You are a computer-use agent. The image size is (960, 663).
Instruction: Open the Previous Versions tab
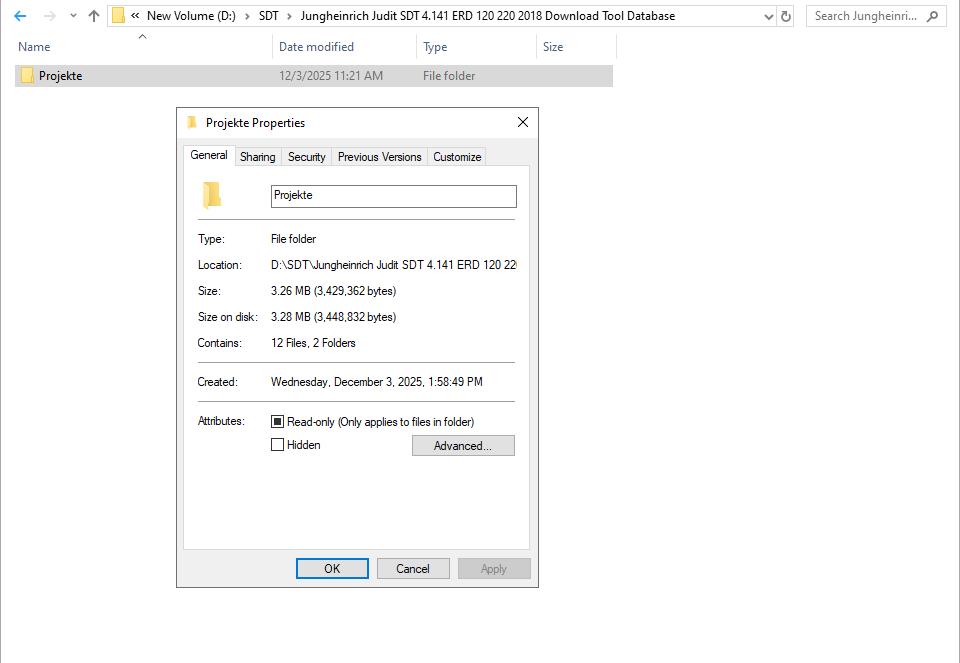pos(380,157)
